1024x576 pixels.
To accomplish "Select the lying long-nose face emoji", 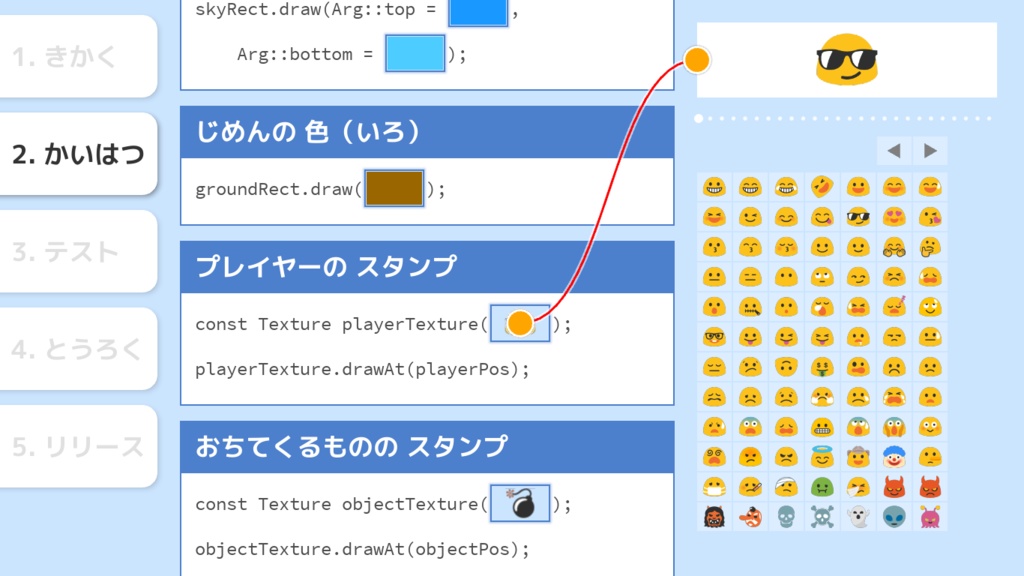I will 930,457.
